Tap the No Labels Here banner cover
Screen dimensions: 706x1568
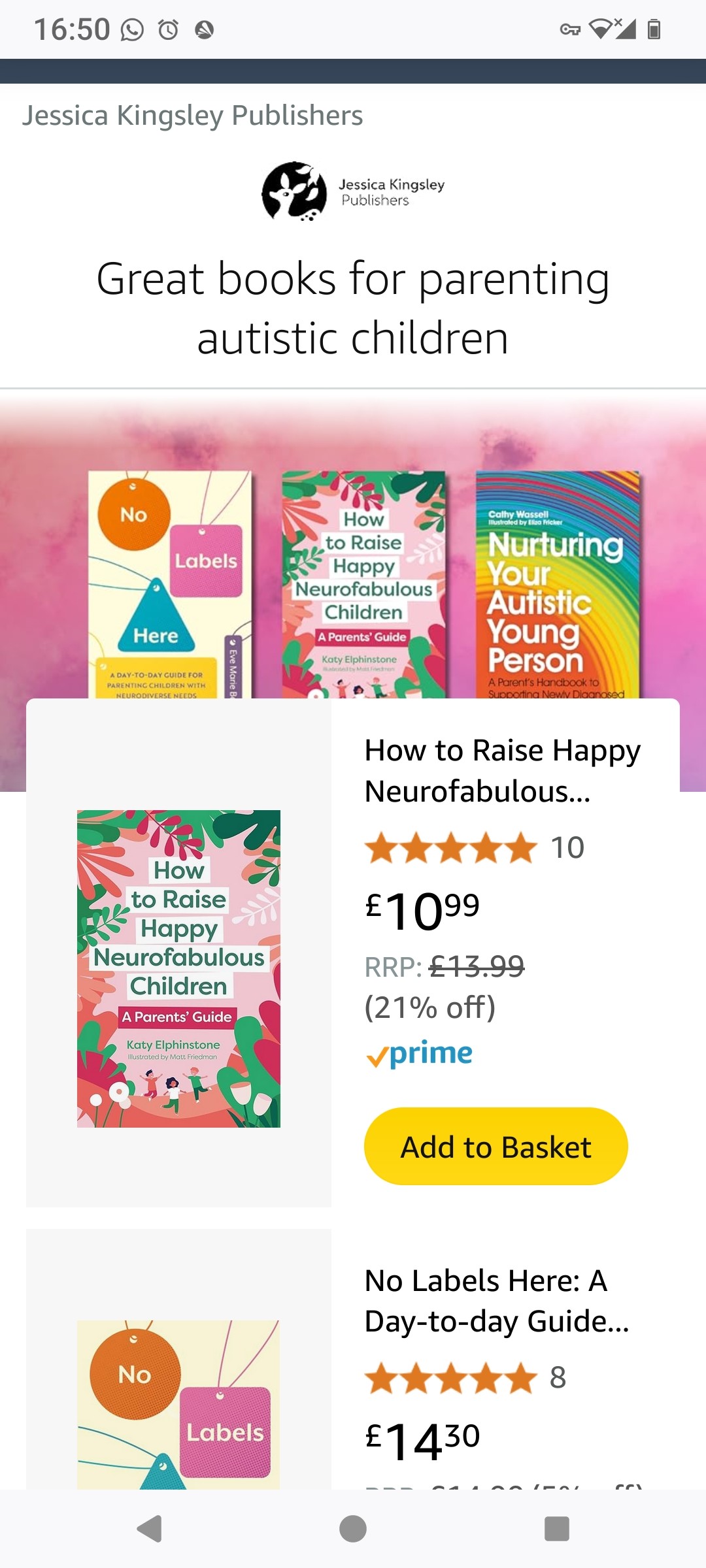[170, 585]
